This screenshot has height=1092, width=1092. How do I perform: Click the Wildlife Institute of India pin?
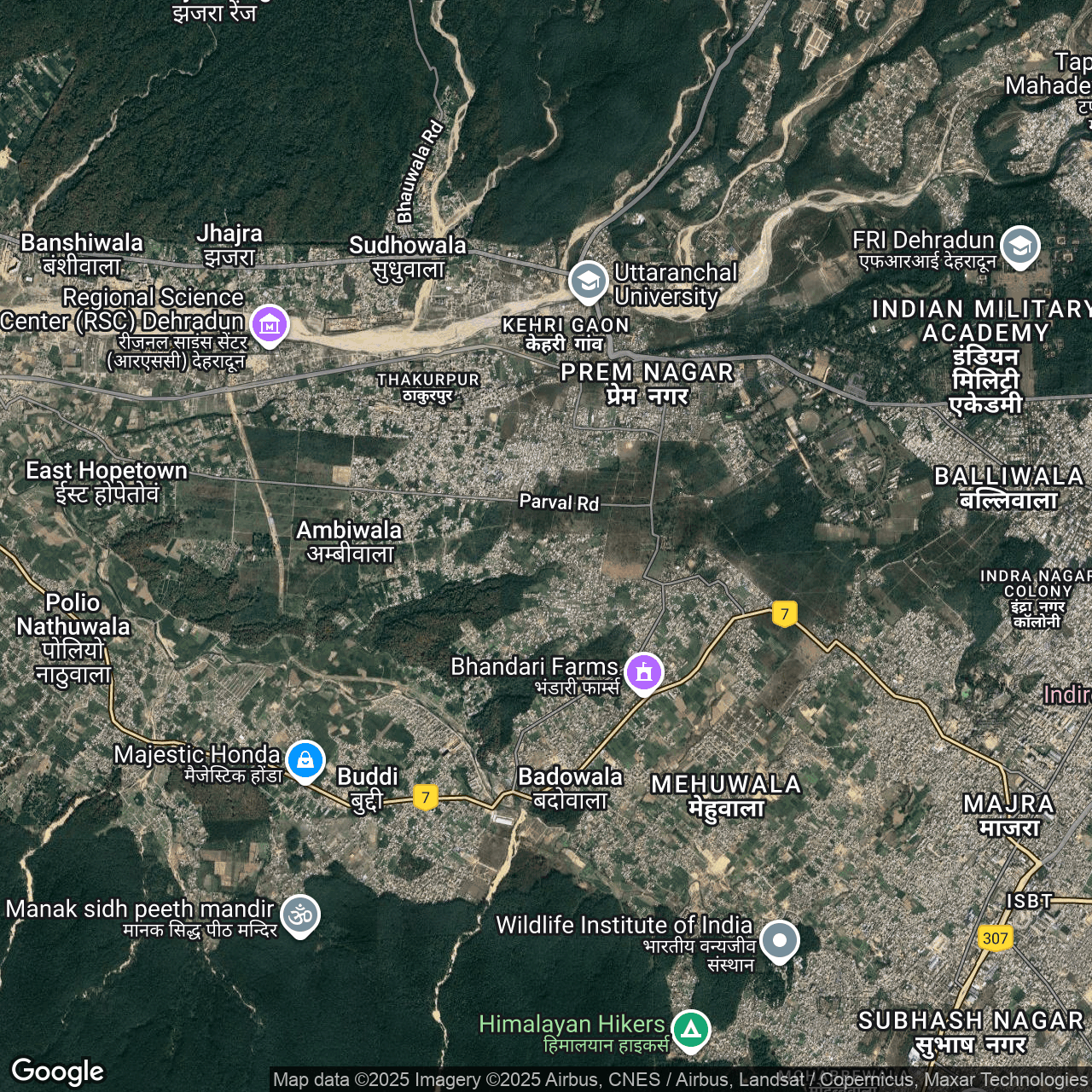[779, 940]
